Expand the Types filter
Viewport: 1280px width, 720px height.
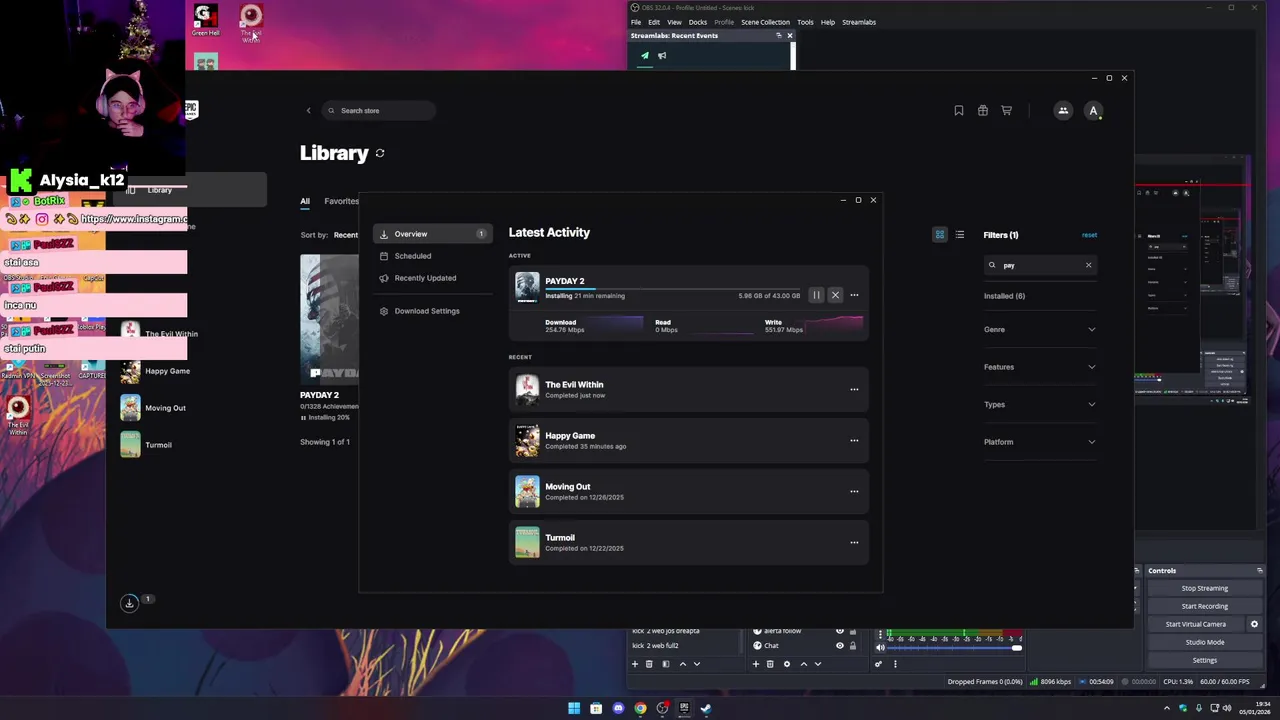[1040, 405]
